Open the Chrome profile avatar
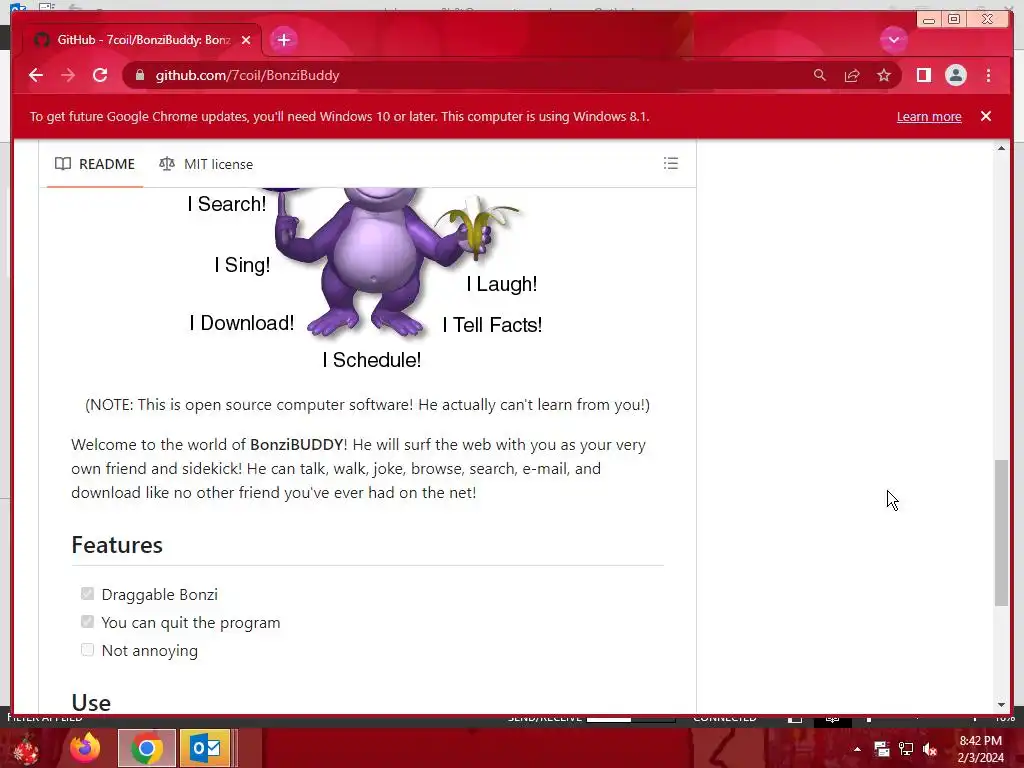 click(955, 75)
